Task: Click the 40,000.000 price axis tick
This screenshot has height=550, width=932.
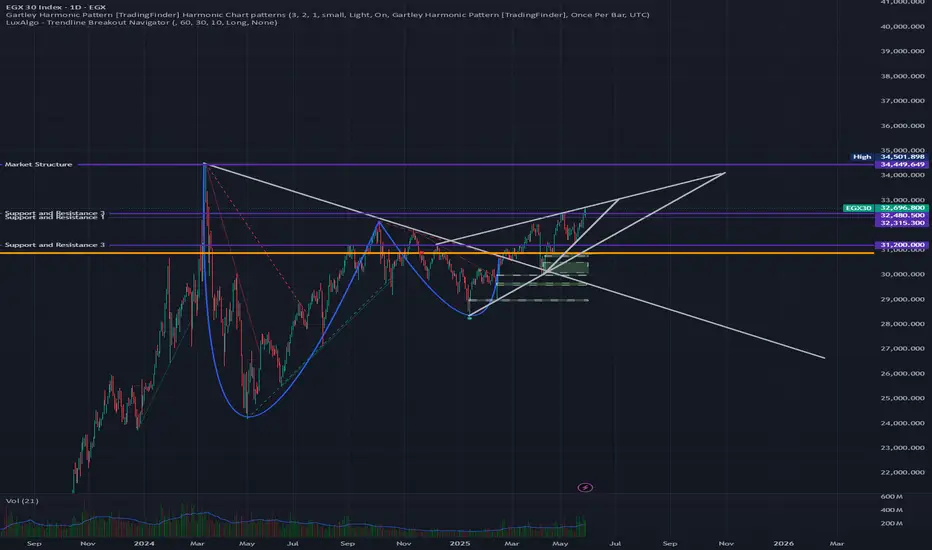Action: (x=902, y=27)
